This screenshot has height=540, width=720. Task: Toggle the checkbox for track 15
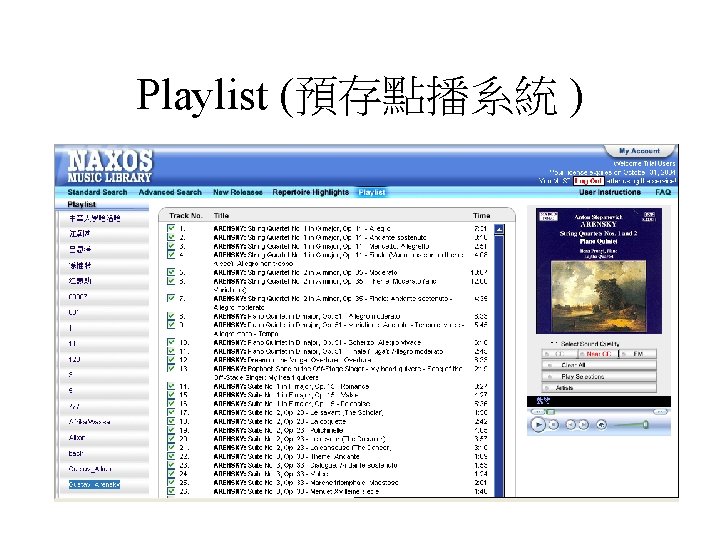[x=171, y=394]
